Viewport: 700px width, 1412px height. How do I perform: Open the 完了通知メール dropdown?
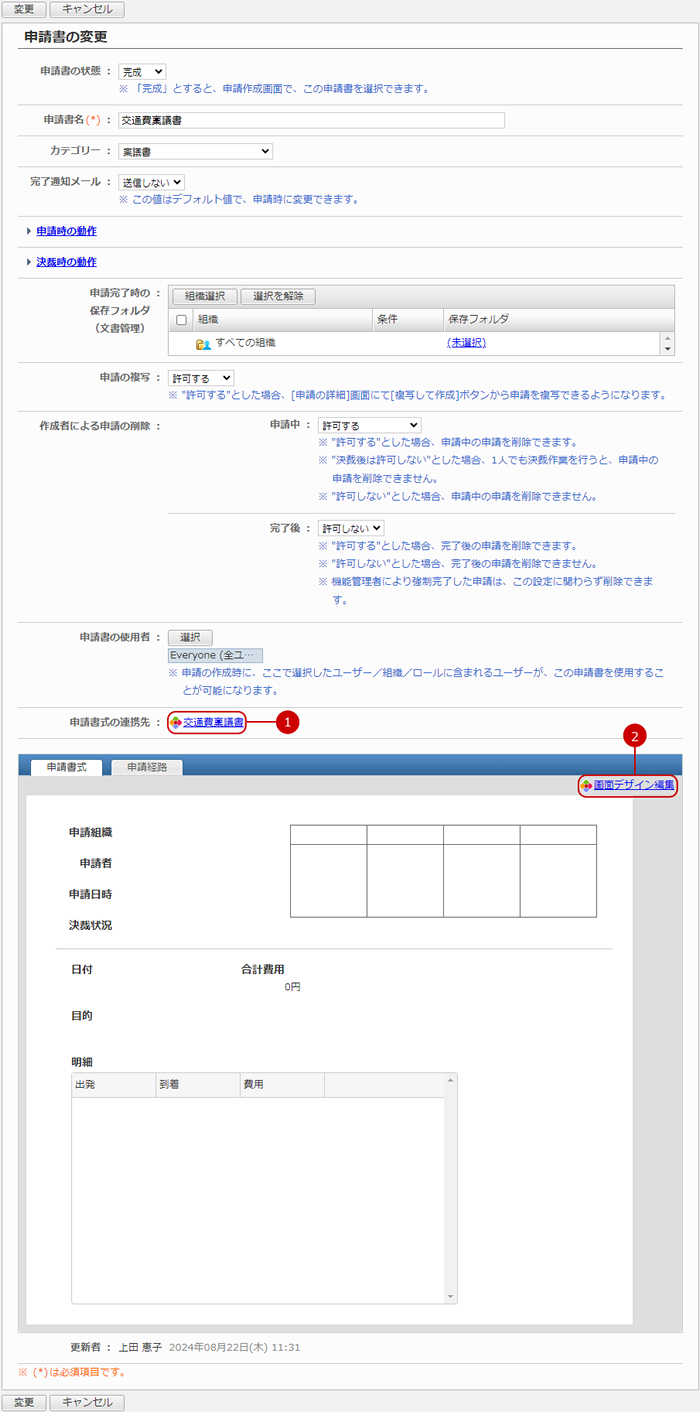click(x=152, y=182)
